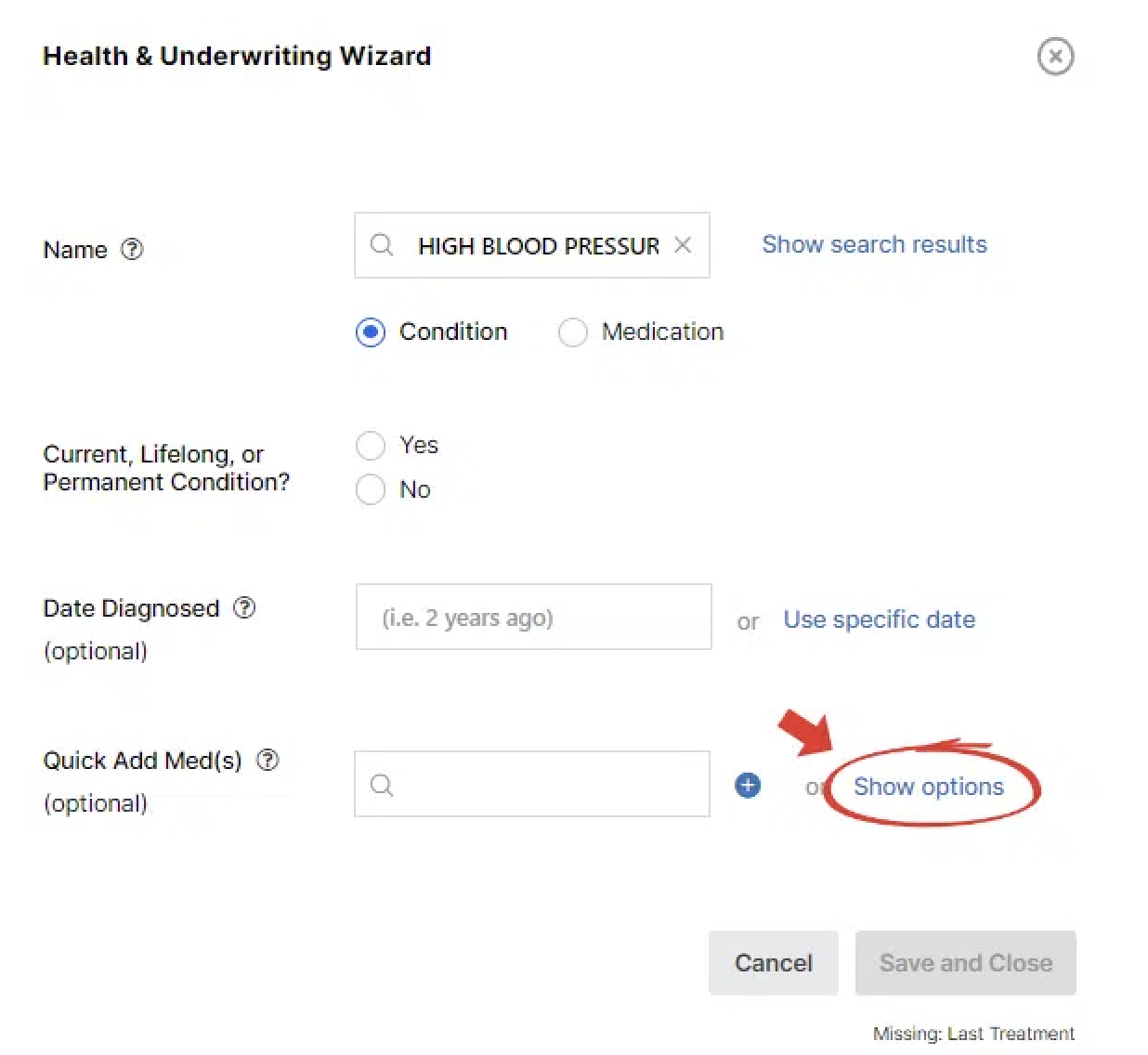Click the Save and Close button

965,963
